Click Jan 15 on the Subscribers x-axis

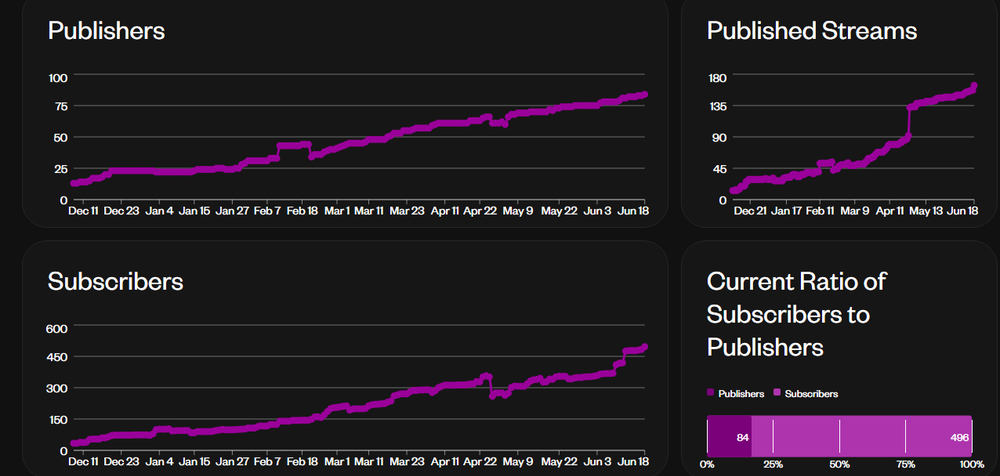click(x=194, y=462)
